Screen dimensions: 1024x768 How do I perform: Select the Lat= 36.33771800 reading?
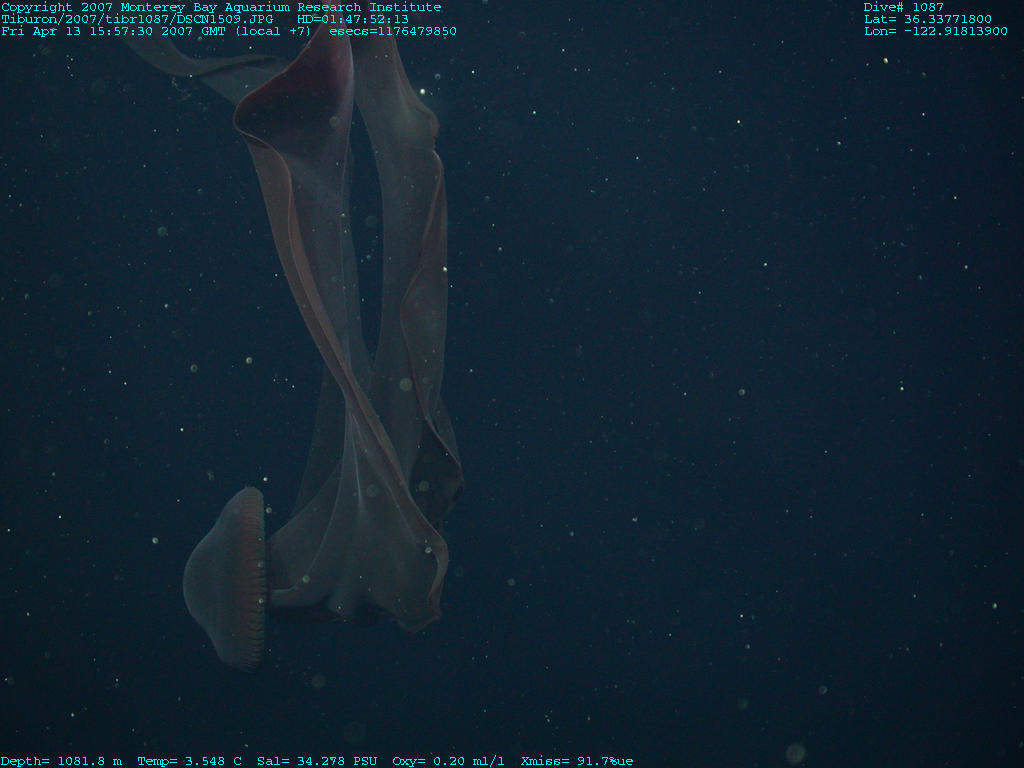pos(927,19)
